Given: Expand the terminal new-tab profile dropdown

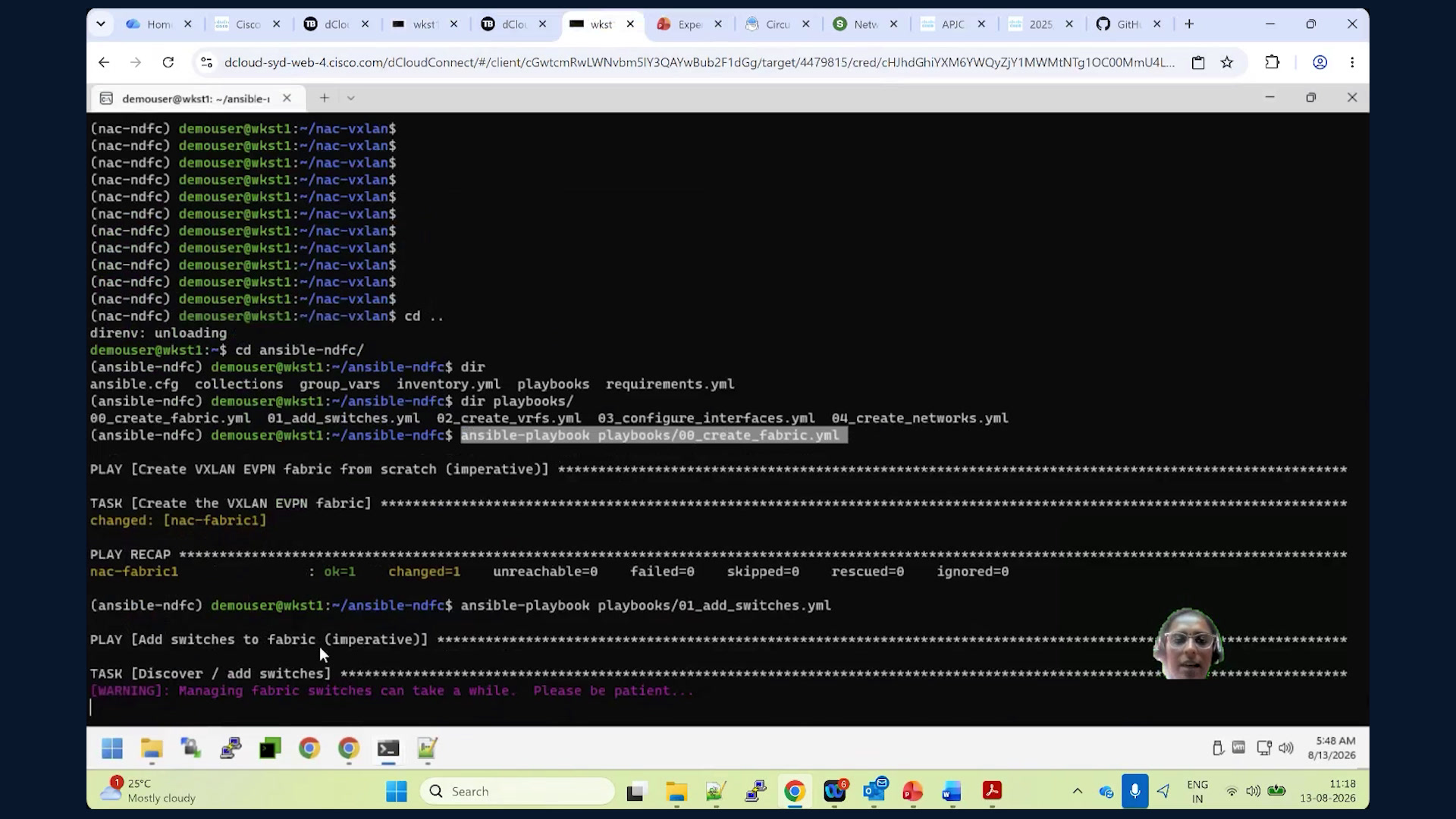Looking at the screenshot, I should pyautogui.click(x=350, y=98).
